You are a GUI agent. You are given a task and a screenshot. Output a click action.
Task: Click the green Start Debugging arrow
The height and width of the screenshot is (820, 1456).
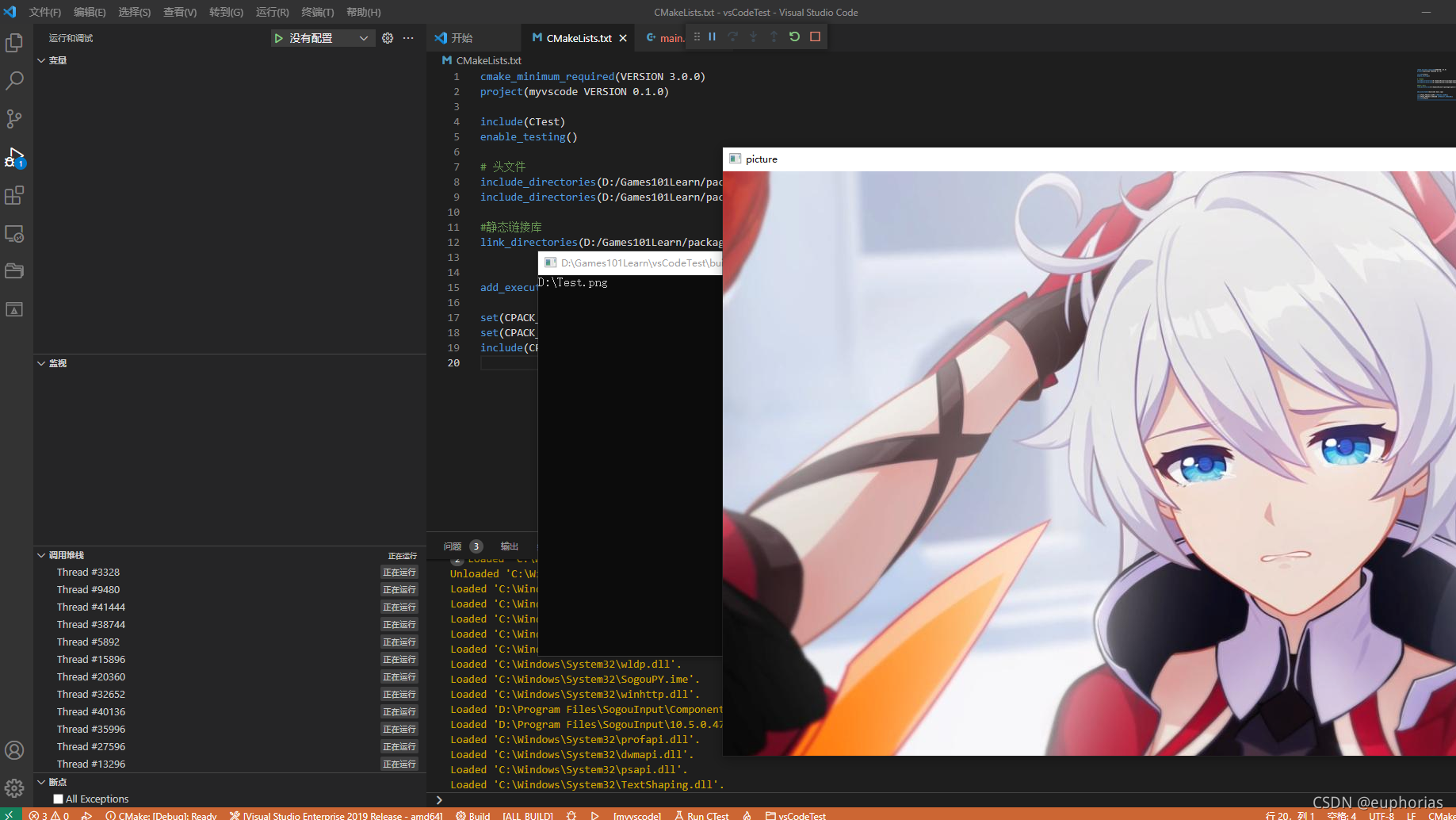[278, 38]
